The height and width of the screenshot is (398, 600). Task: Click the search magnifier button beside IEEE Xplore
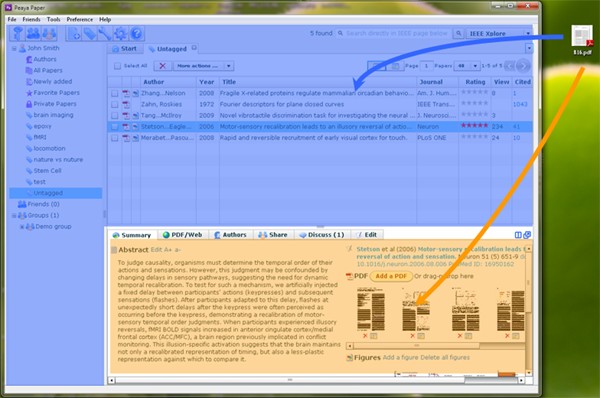[x=458, y=33]
